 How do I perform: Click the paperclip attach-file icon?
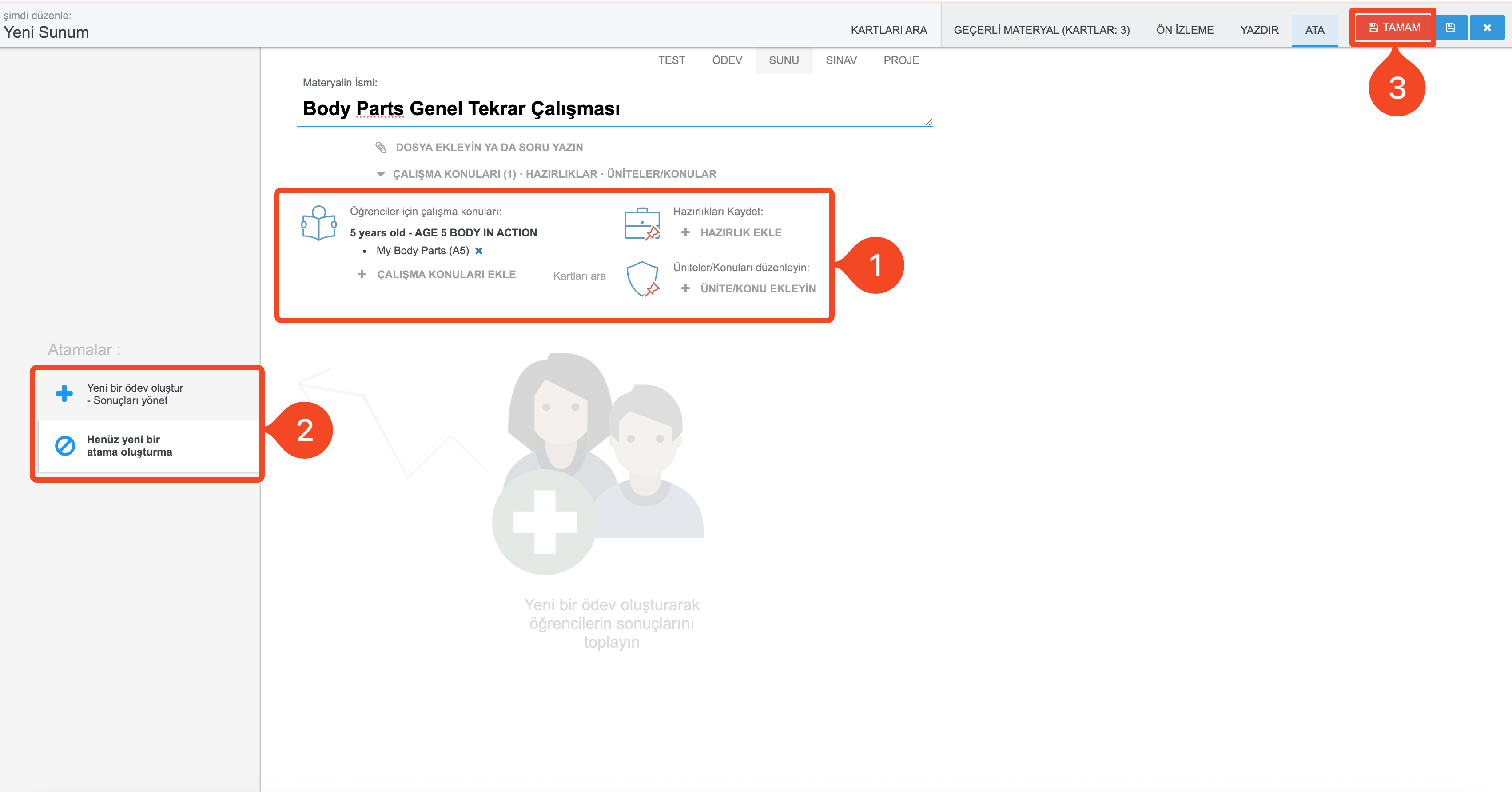(x=381, y=148)
